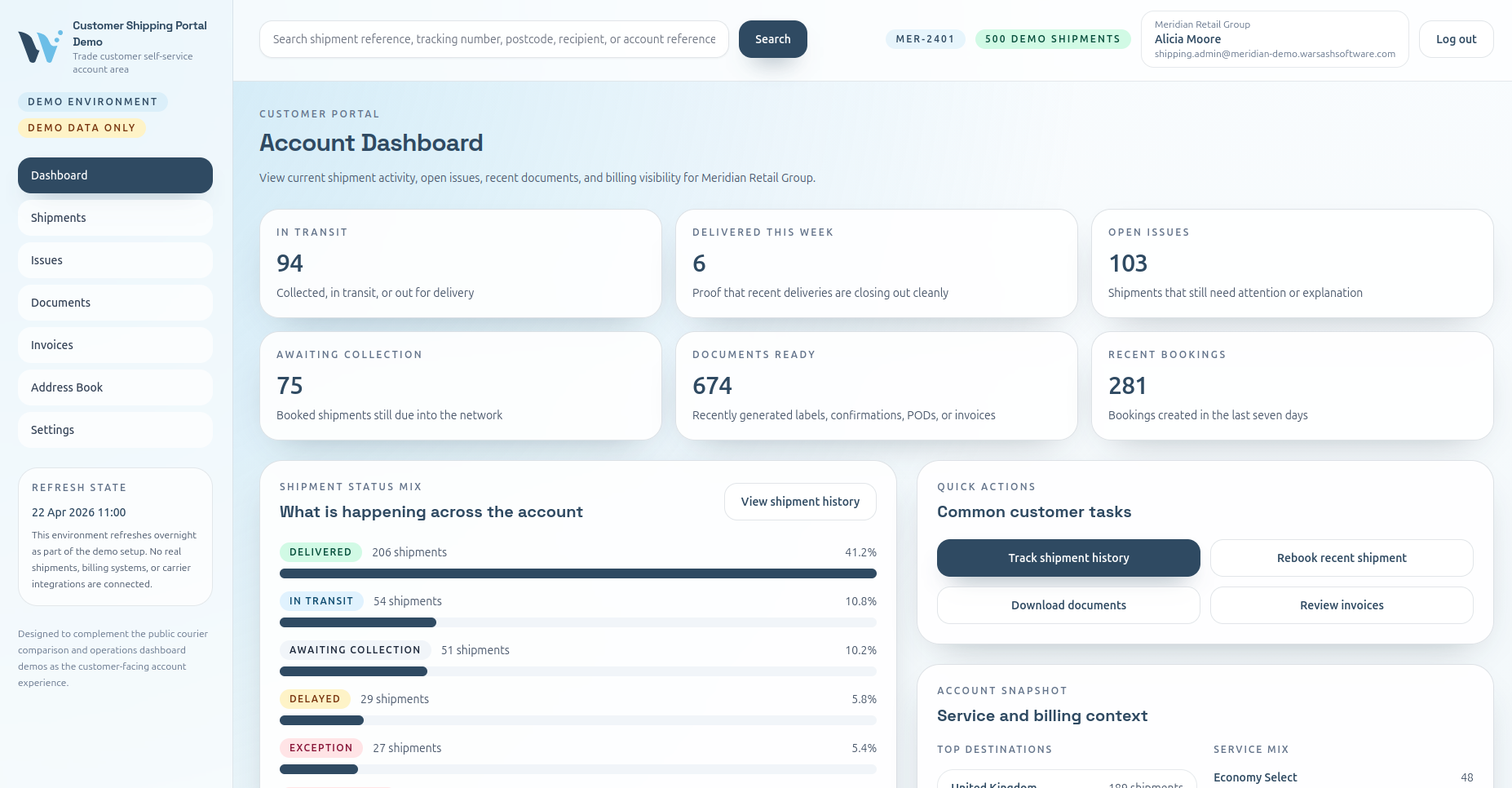This screenshot has height=788, width=1512.
Task: Choose Download documents quick action
Action: pyautogui.click(x=1068, y=605)
